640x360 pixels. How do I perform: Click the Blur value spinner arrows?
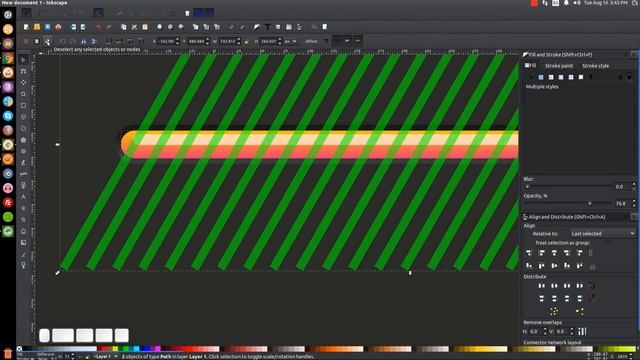point(634,187)
